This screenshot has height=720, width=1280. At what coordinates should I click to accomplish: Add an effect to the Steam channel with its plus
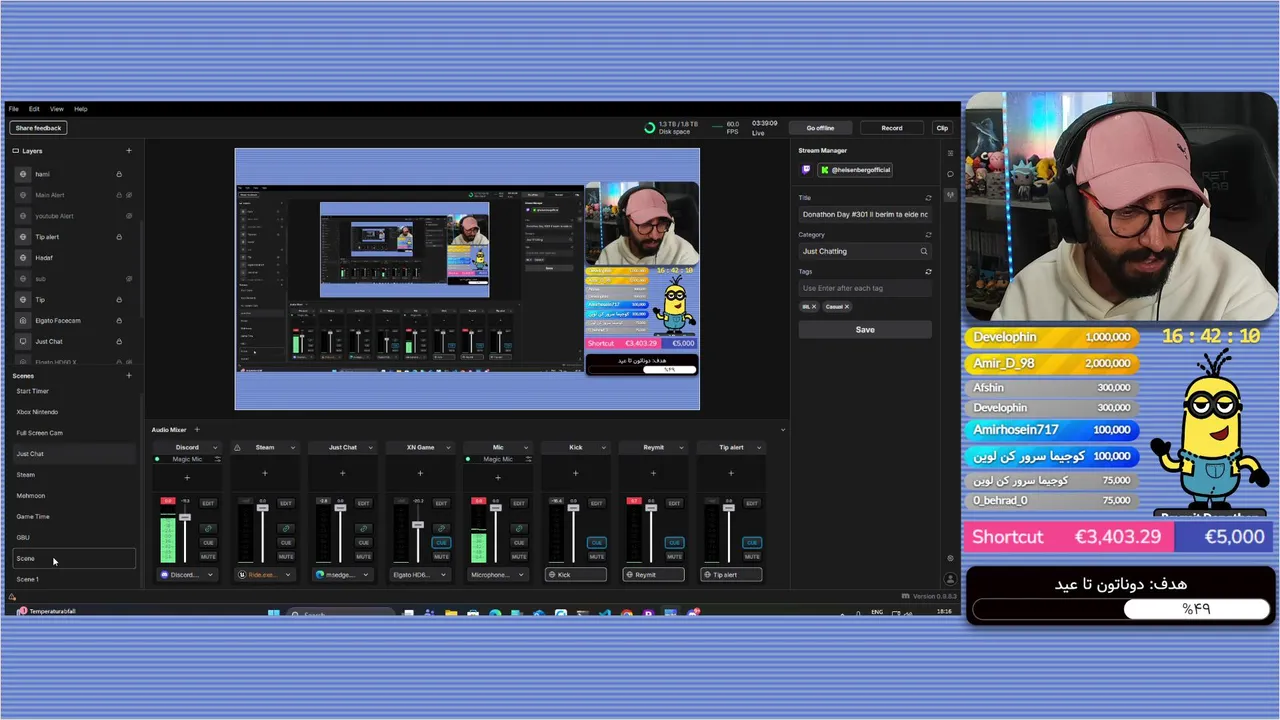(265, 473)
